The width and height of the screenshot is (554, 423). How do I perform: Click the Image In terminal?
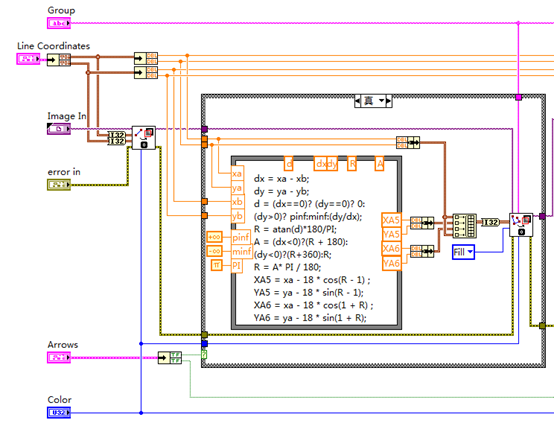coord(59,129)
